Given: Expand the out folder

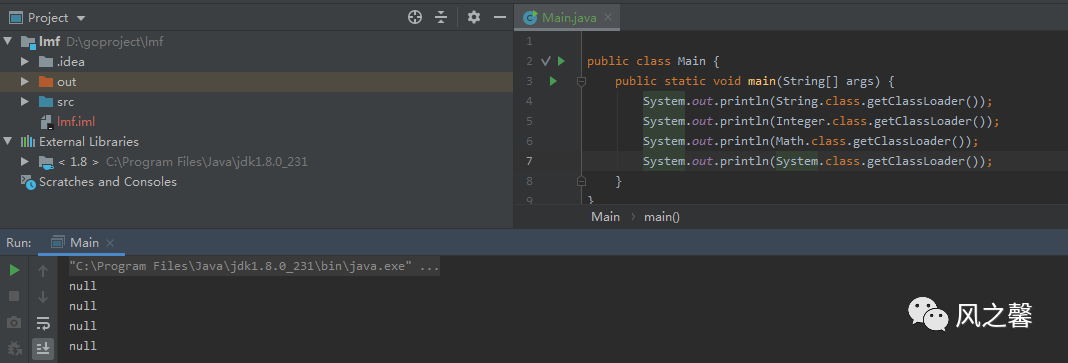Looking at the screenshot, I should tap(25, 82).
